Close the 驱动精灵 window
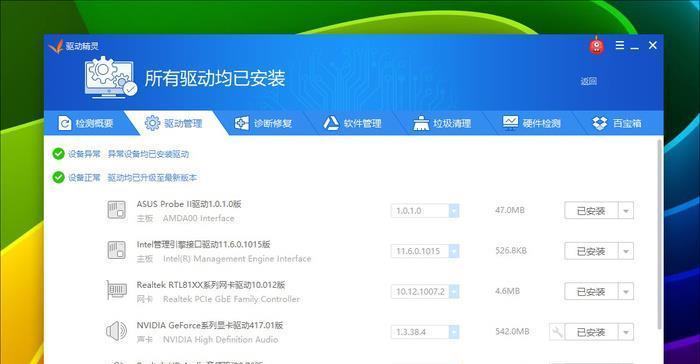The height and width of the screenshot is (364, 700). coord(653,45)
